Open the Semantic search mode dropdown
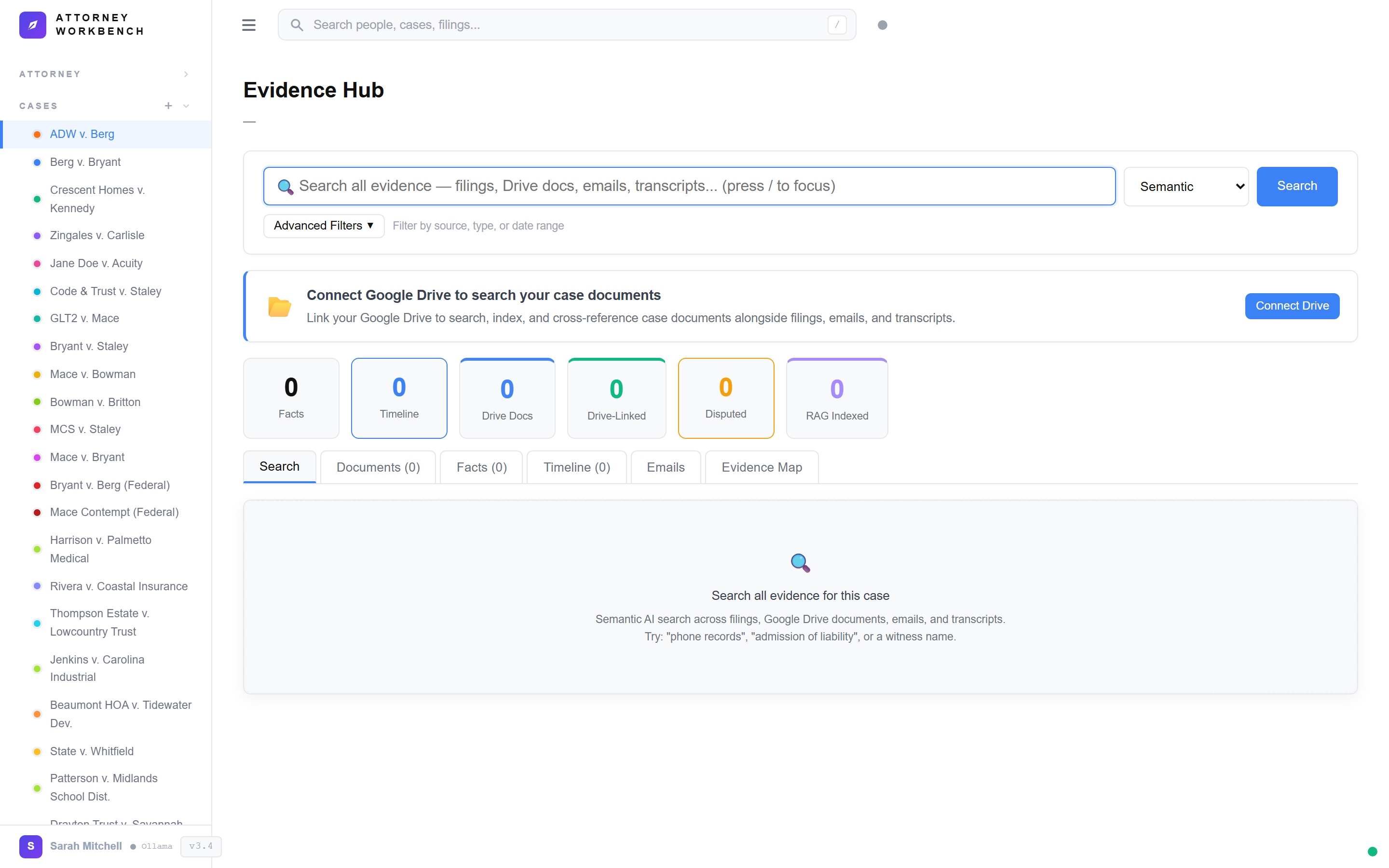 point(1186,186)
